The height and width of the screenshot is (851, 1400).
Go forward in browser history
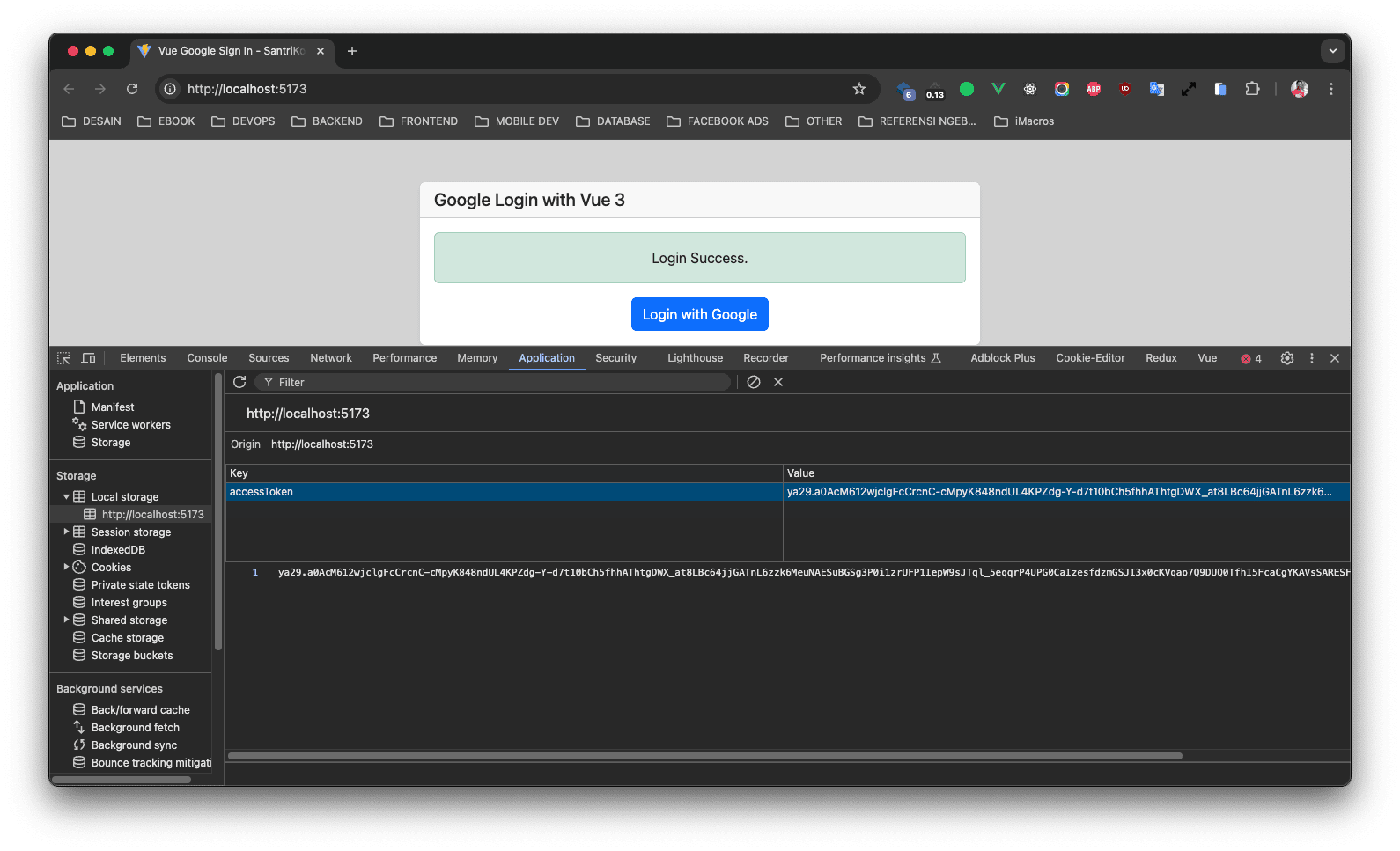(x=100, y=89)
